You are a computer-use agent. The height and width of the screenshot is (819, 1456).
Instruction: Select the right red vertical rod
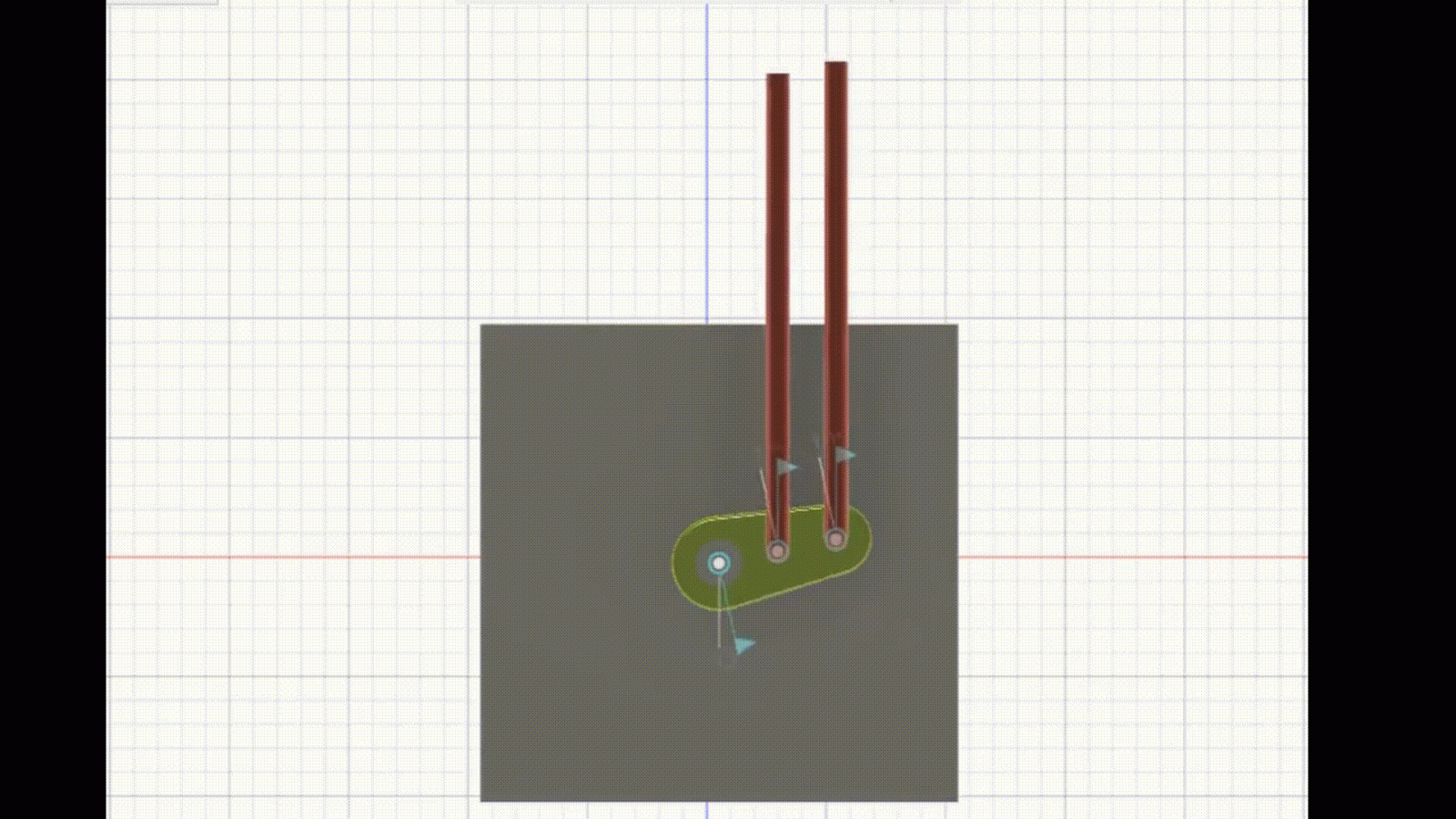point(836,302)
